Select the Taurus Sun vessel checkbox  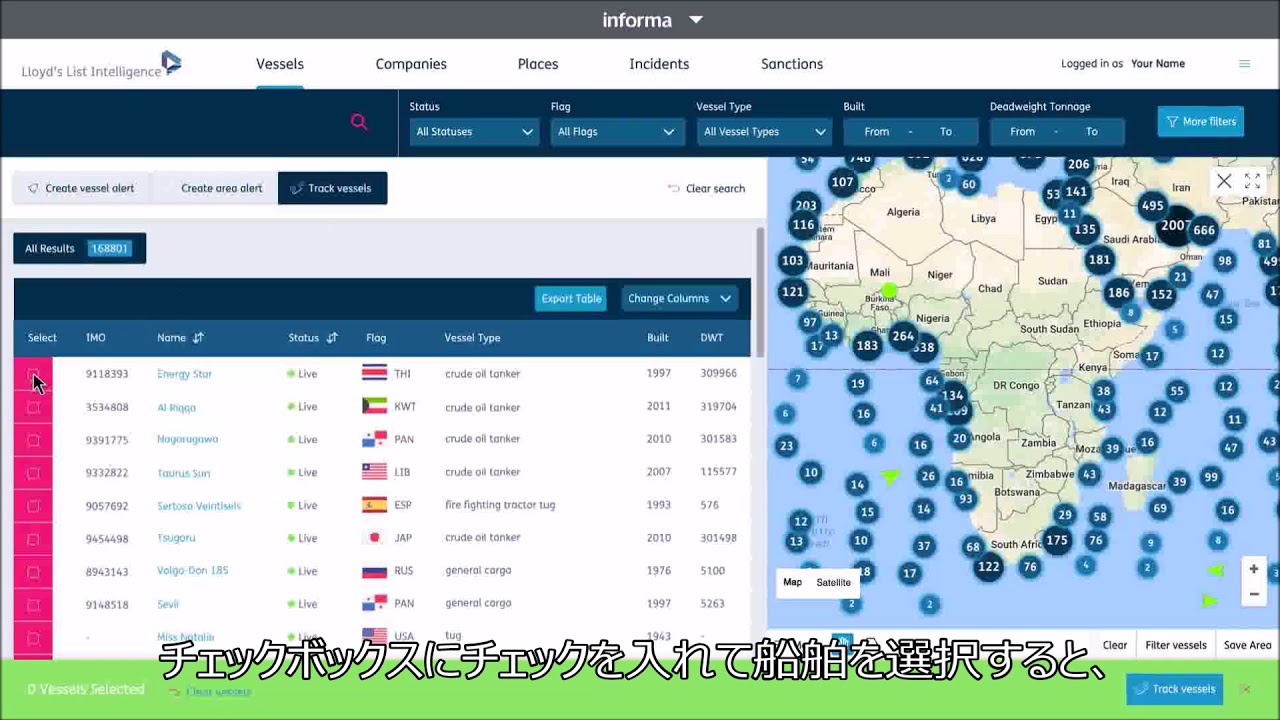[x=33, y=473]
